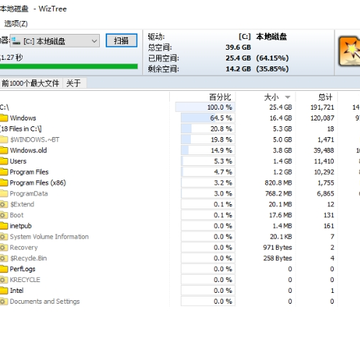Image resolution: width=360 pixels, height=360 pixels.
Task: Select the Recovery folder icon
Action: 3,247
